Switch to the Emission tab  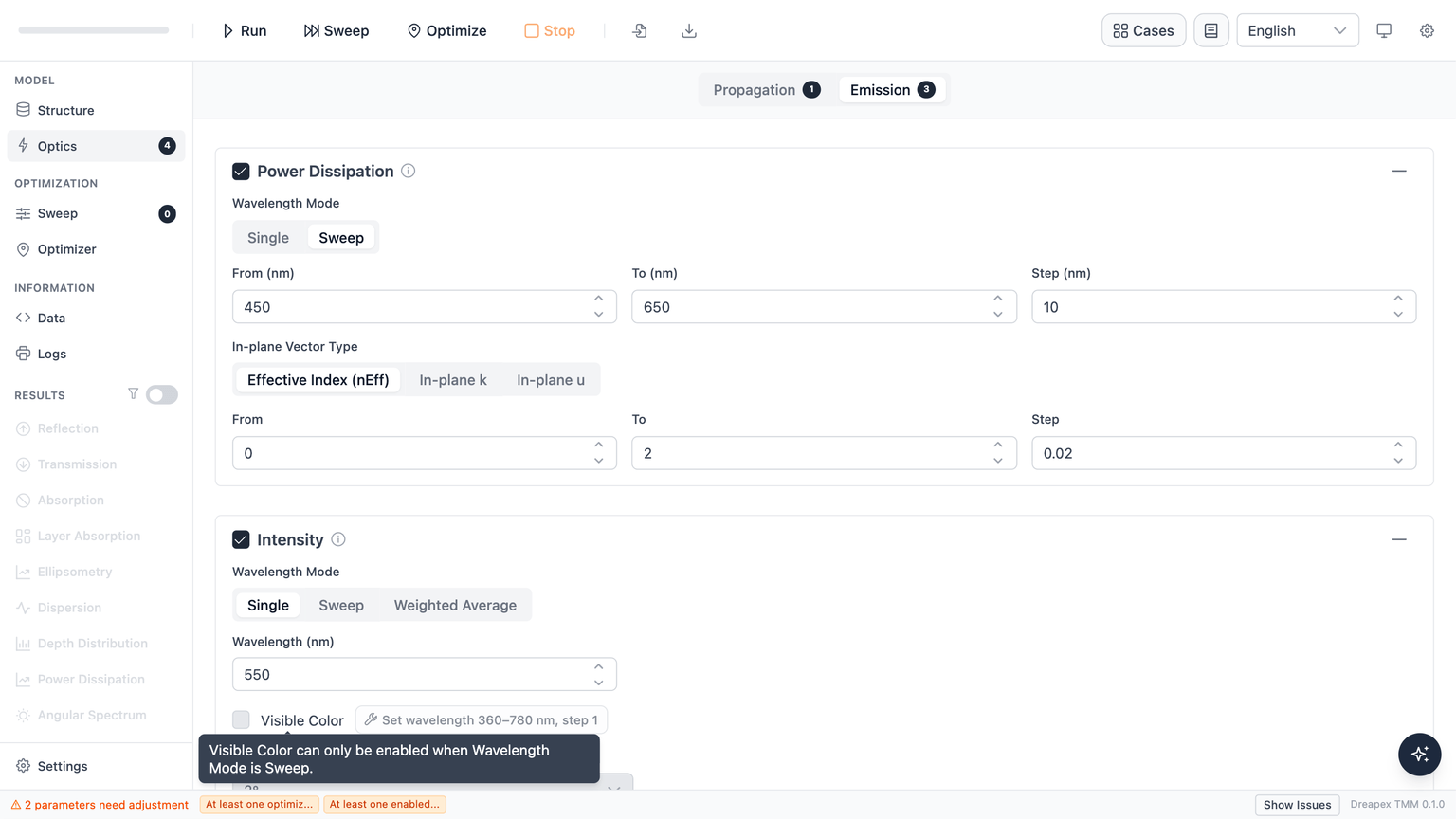click(x=892, y=90)
